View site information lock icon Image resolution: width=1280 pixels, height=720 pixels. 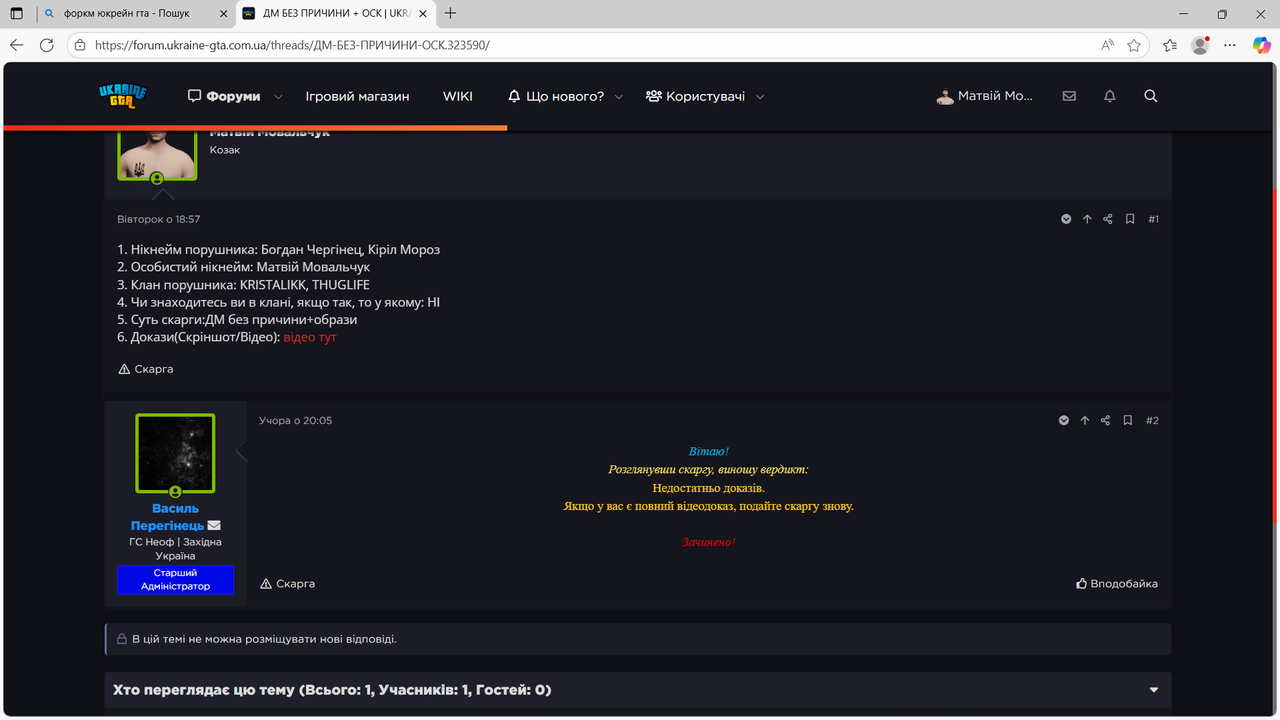point(81,45)
